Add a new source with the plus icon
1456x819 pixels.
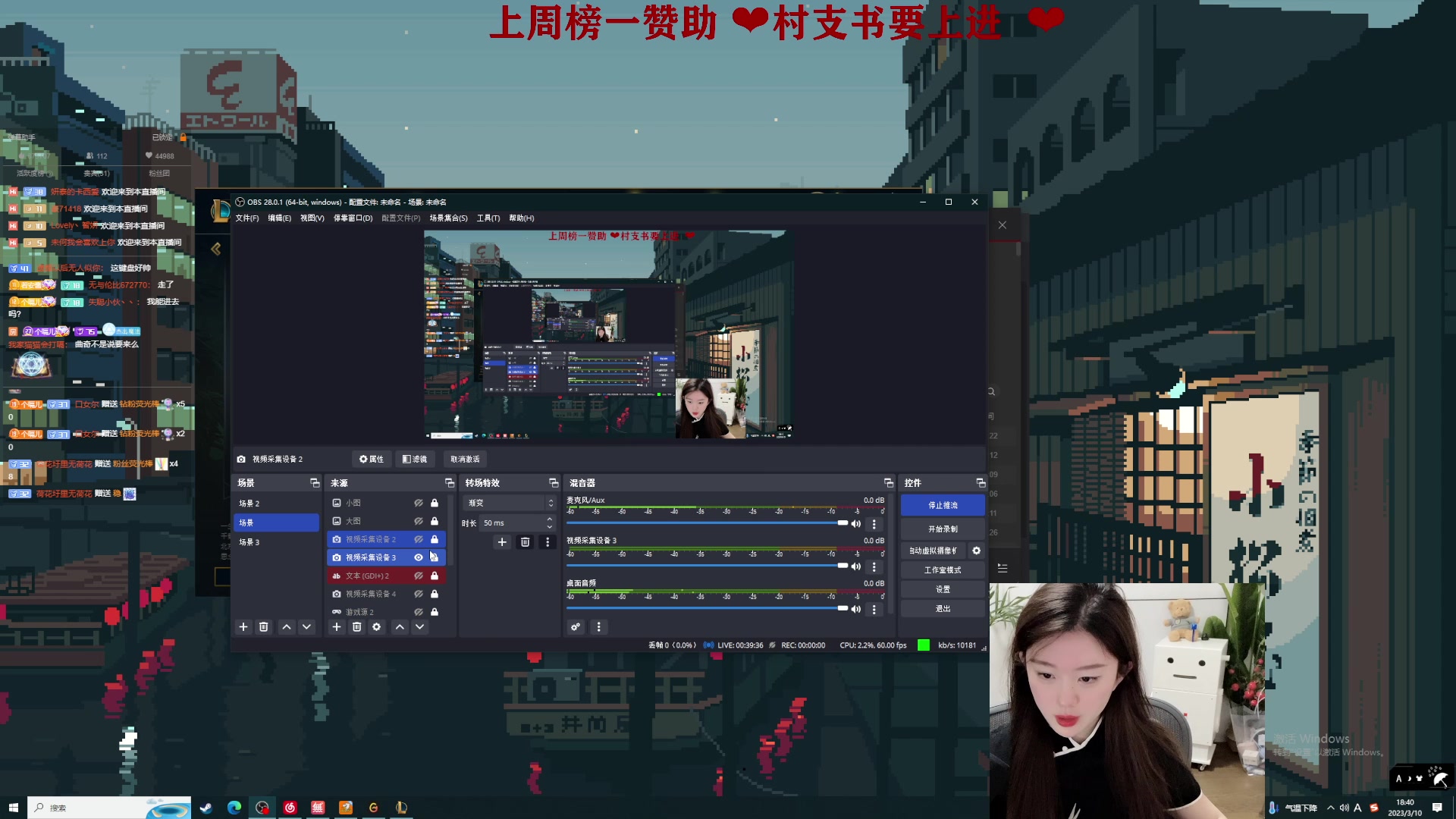[x=337, y=627]
